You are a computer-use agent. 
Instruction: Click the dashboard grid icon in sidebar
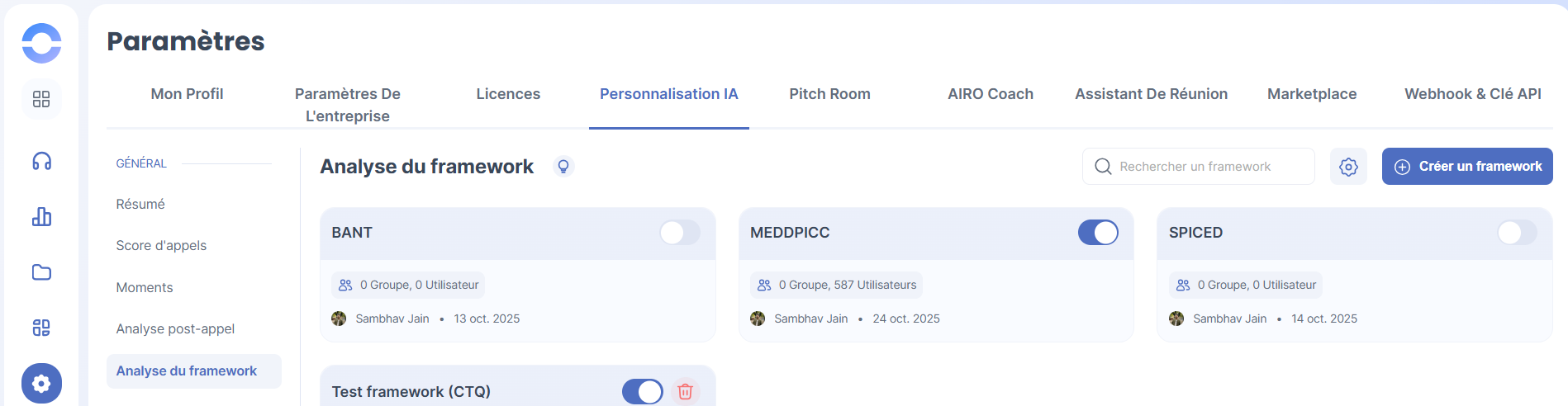(x=41, y=100)
